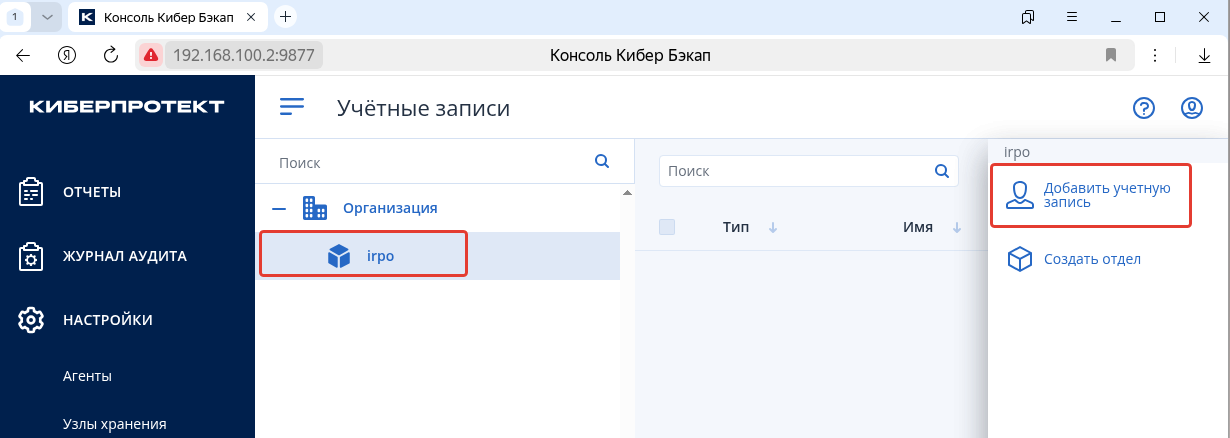1230x438 pixels.
Task: Open the tab list dropdown chevron
Action: pyautogui.click(x=47, y=17)
